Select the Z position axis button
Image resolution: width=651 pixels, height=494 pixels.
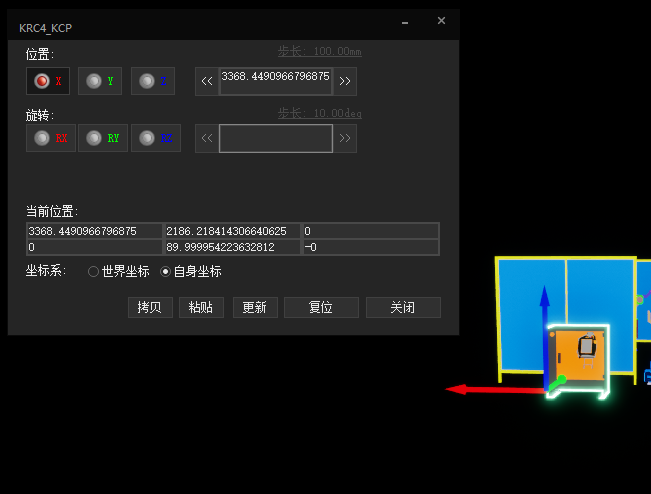click(153, 81)
